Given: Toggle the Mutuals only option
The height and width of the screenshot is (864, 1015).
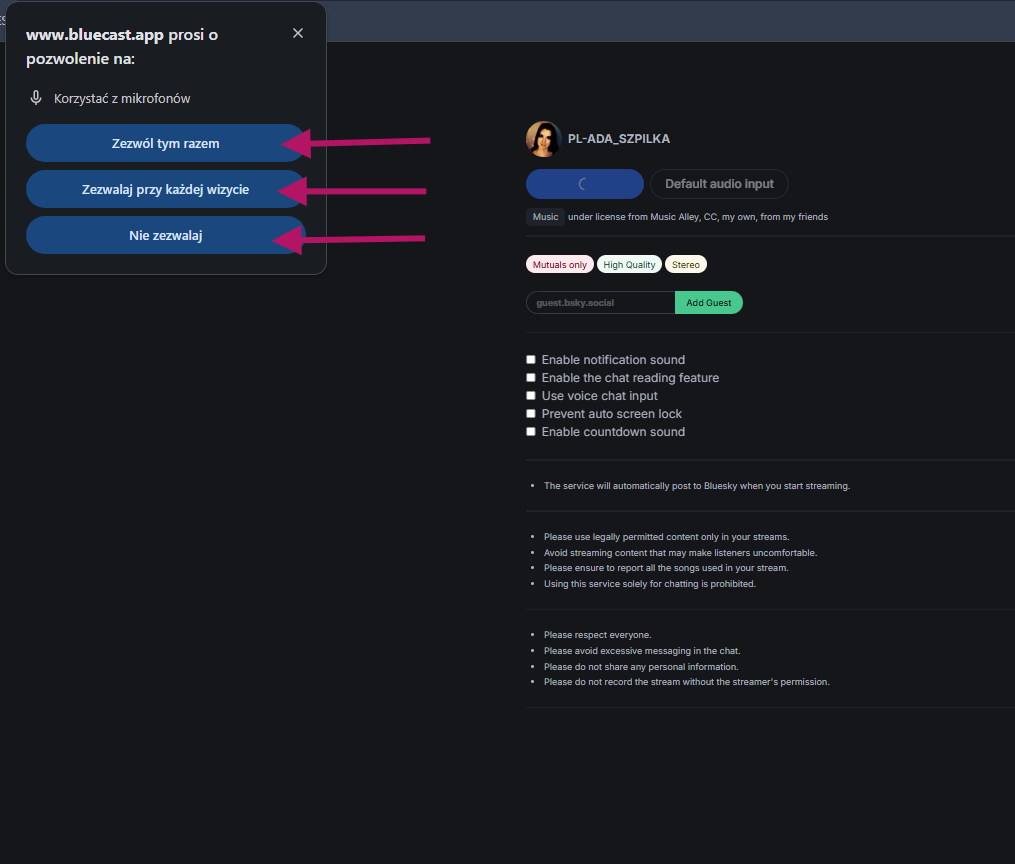Looking at the screenshot, I should click(559, 265).
